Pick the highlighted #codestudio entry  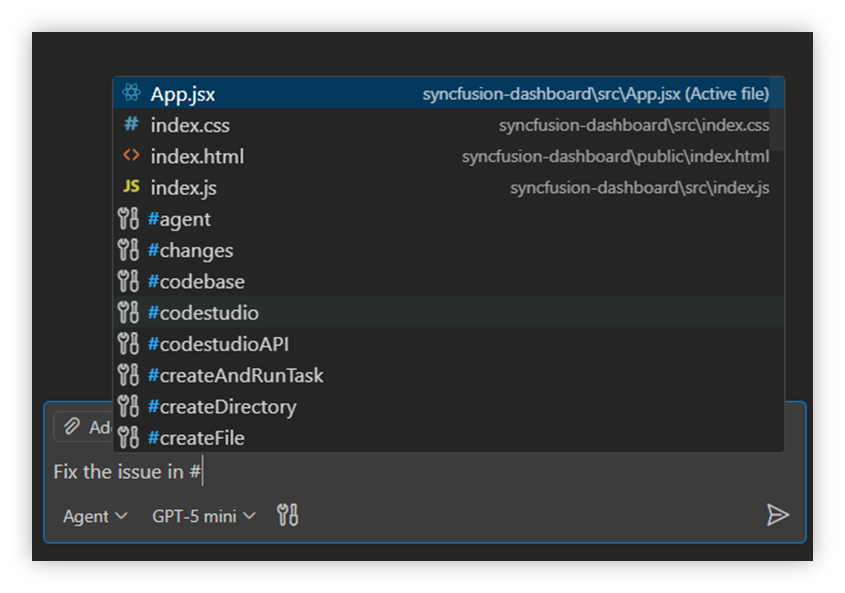point(203,313)
